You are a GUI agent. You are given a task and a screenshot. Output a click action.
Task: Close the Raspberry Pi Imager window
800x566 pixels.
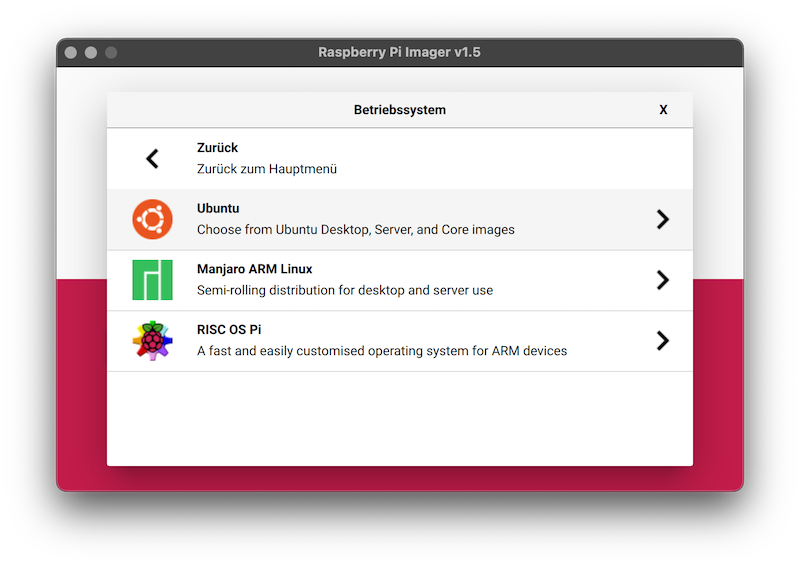tap(71, 53)
